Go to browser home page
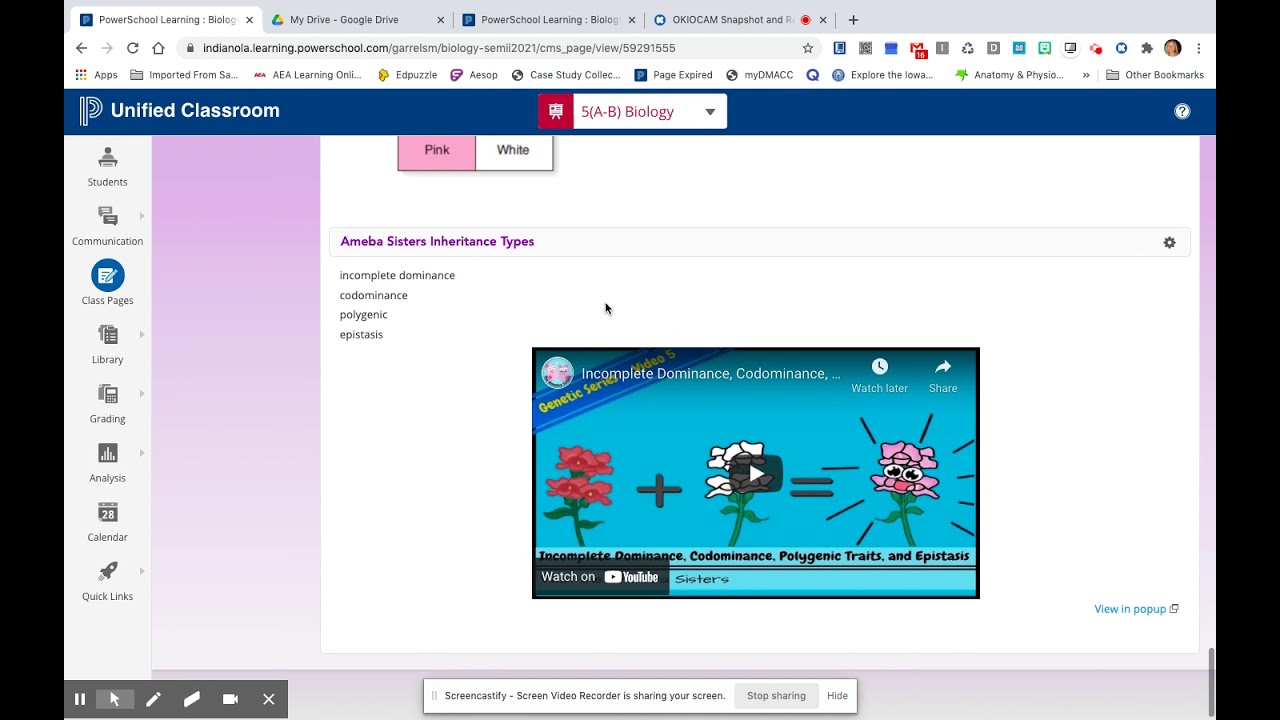Screen dimensions: 1280x720 pos(158,48)
